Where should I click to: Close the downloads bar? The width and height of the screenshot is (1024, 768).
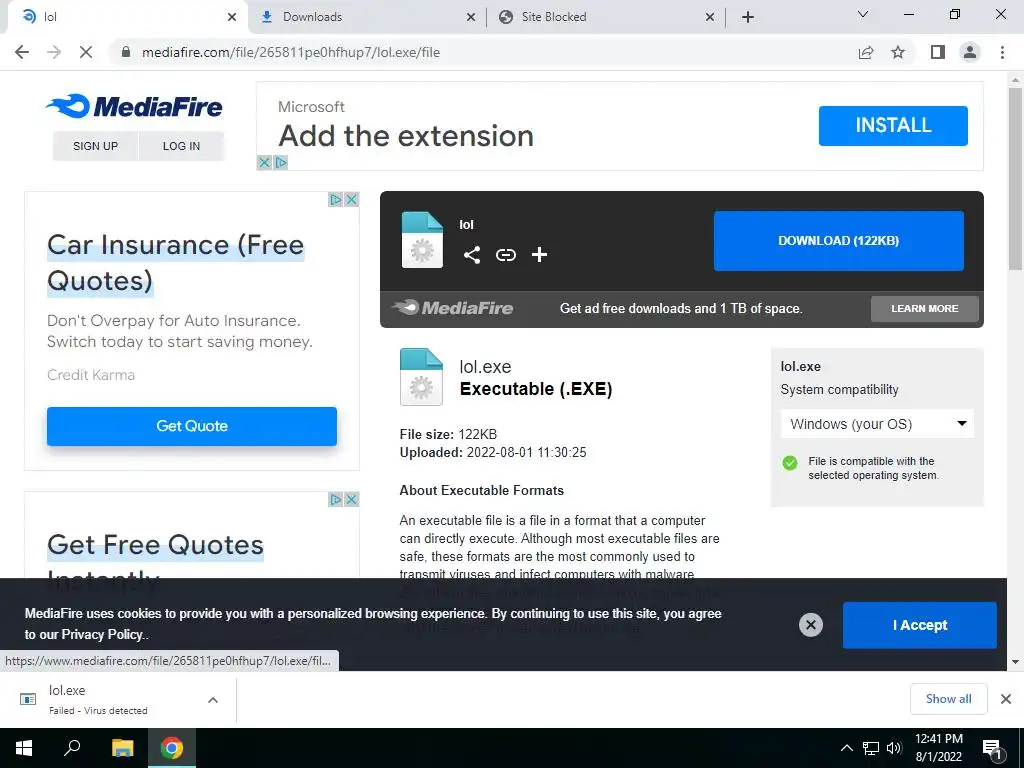1006,699
